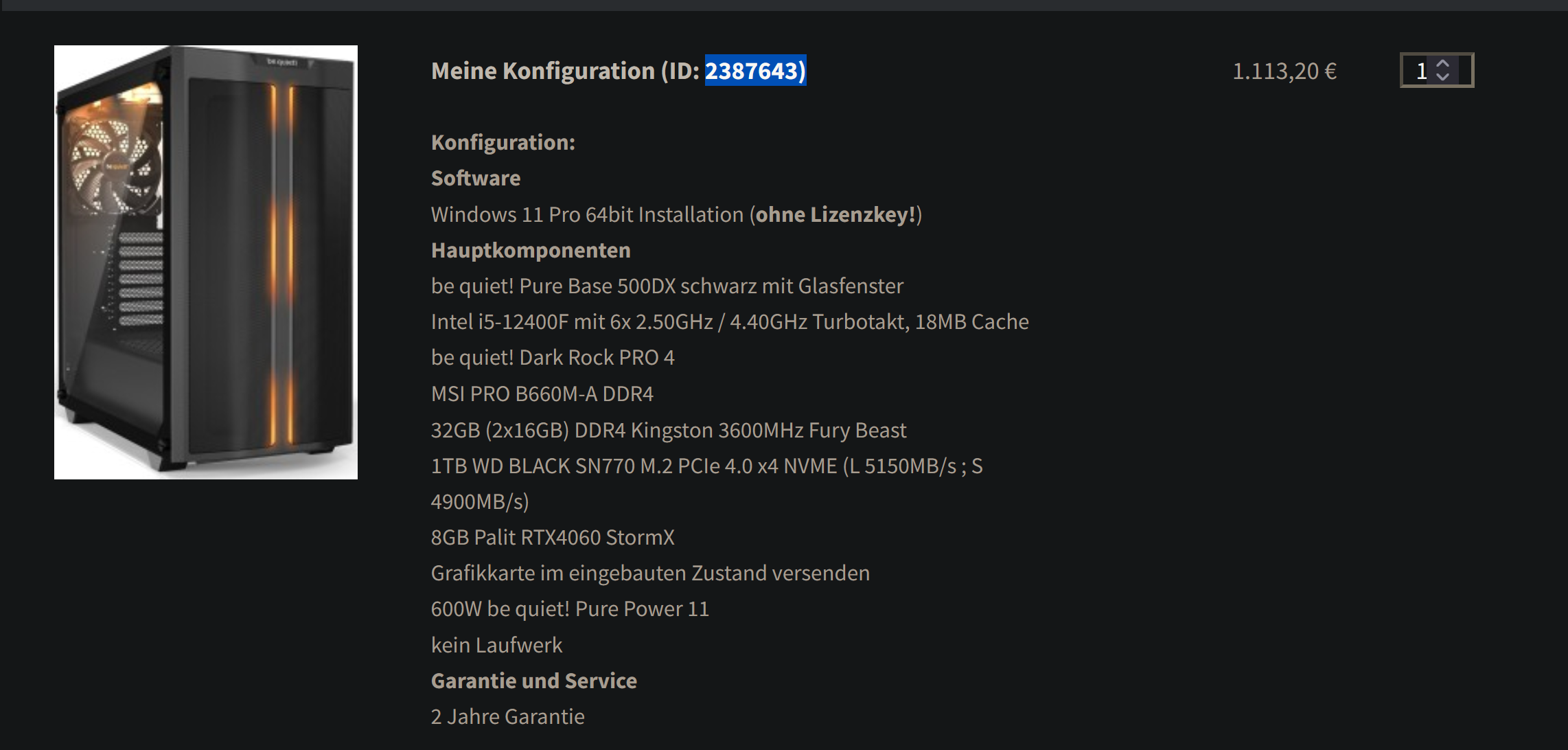1568x750 pixels.
Task: Select the MSI PRO B660M-A DDR4 mainboard
Action: tap(542, 394)
